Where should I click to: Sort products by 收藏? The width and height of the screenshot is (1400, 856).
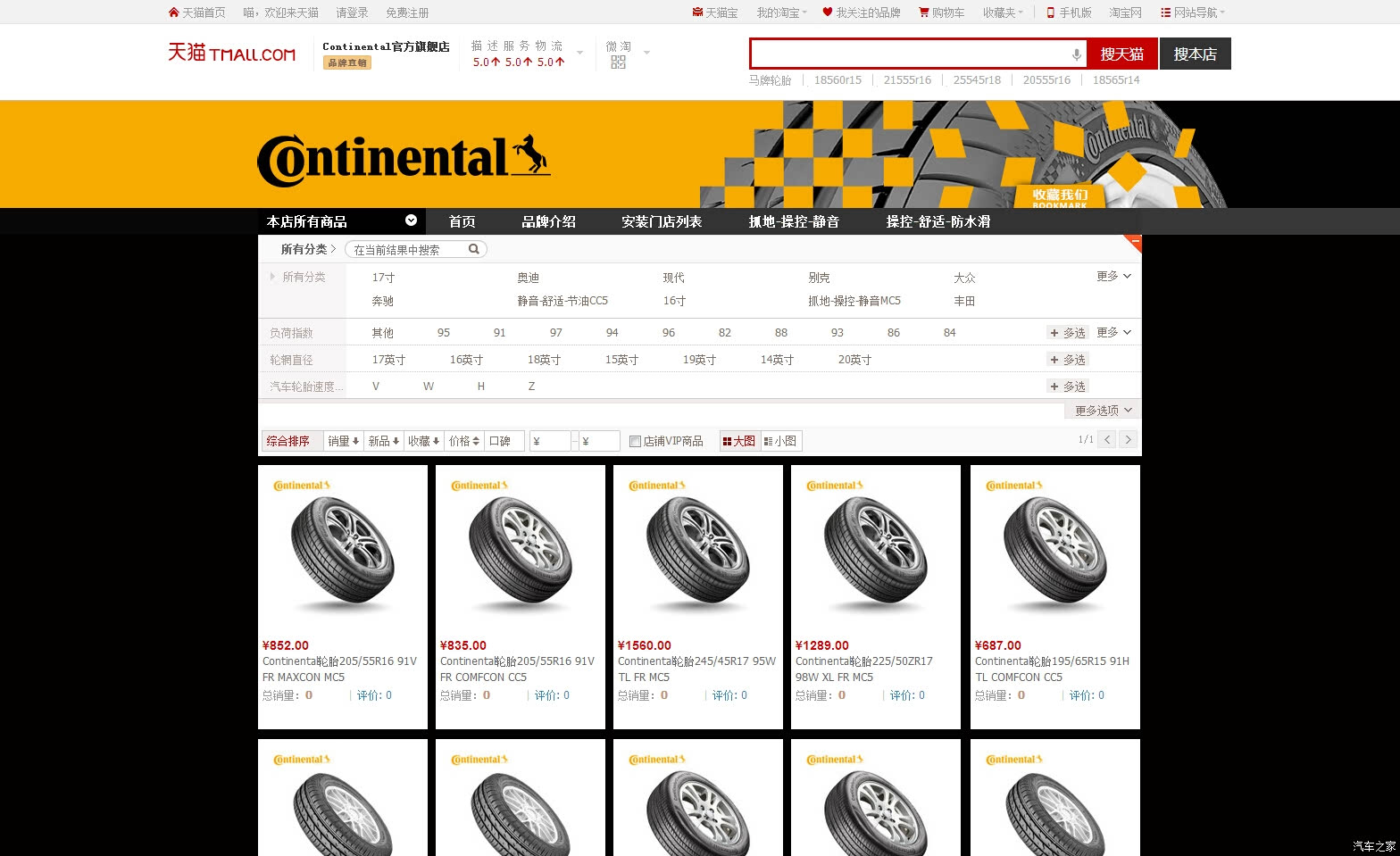pyautogui.click(x=423, y=441)
